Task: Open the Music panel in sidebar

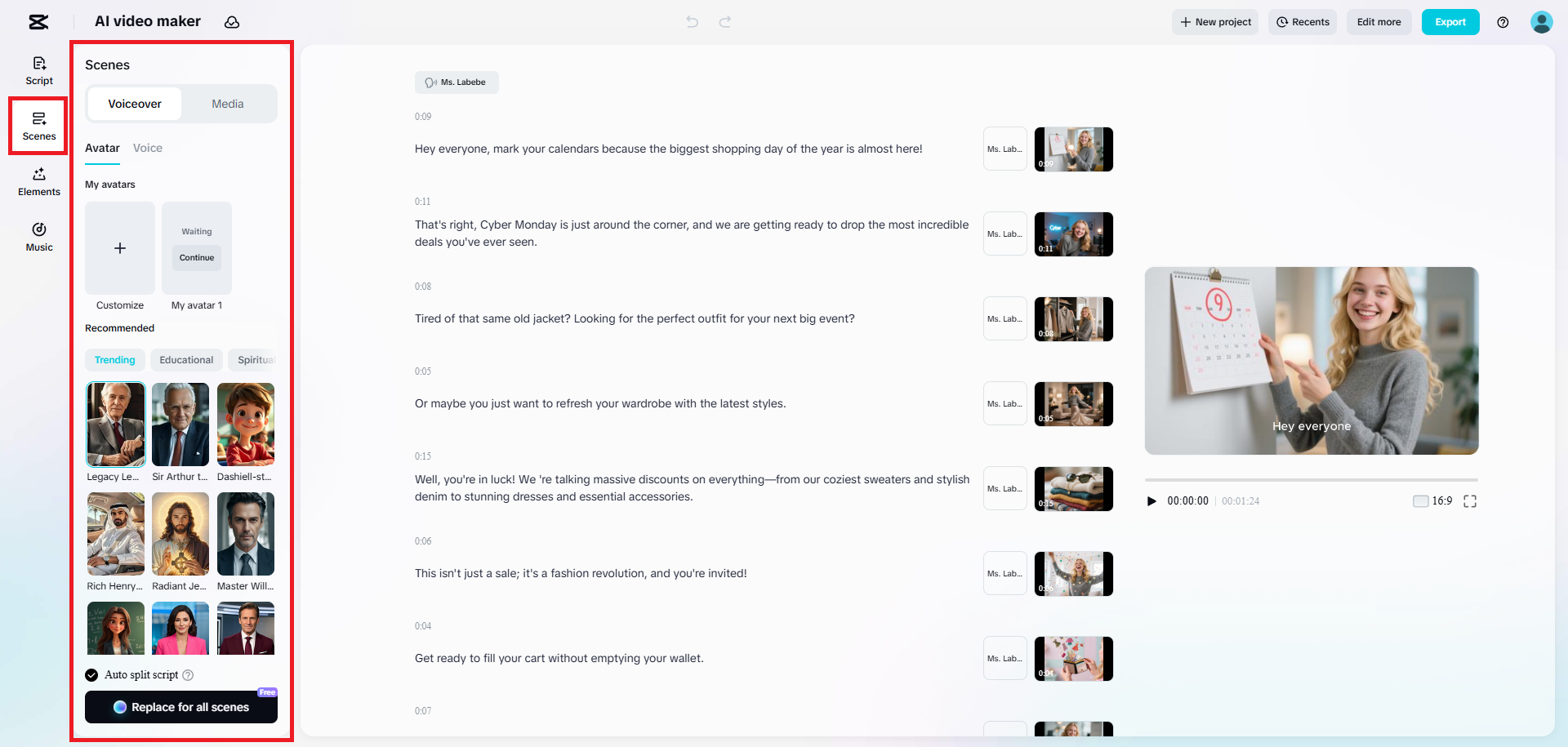Action: (x=39, y=238)
